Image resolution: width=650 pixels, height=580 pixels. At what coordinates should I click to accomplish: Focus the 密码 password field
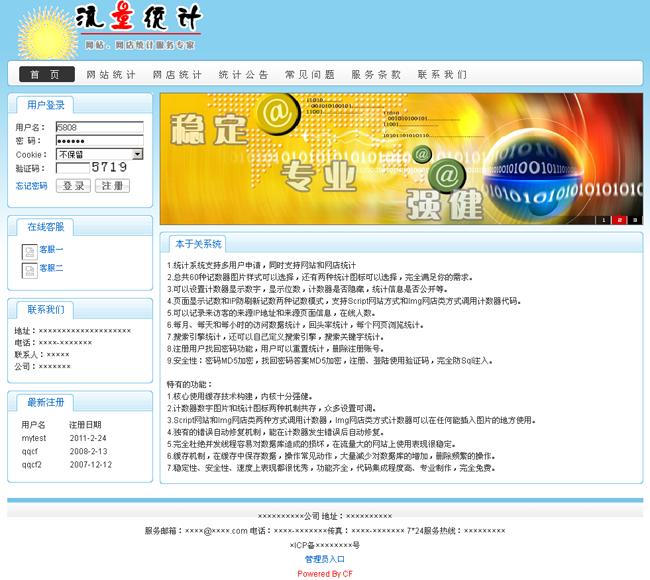pyautogui.click(x=100, y=141)
